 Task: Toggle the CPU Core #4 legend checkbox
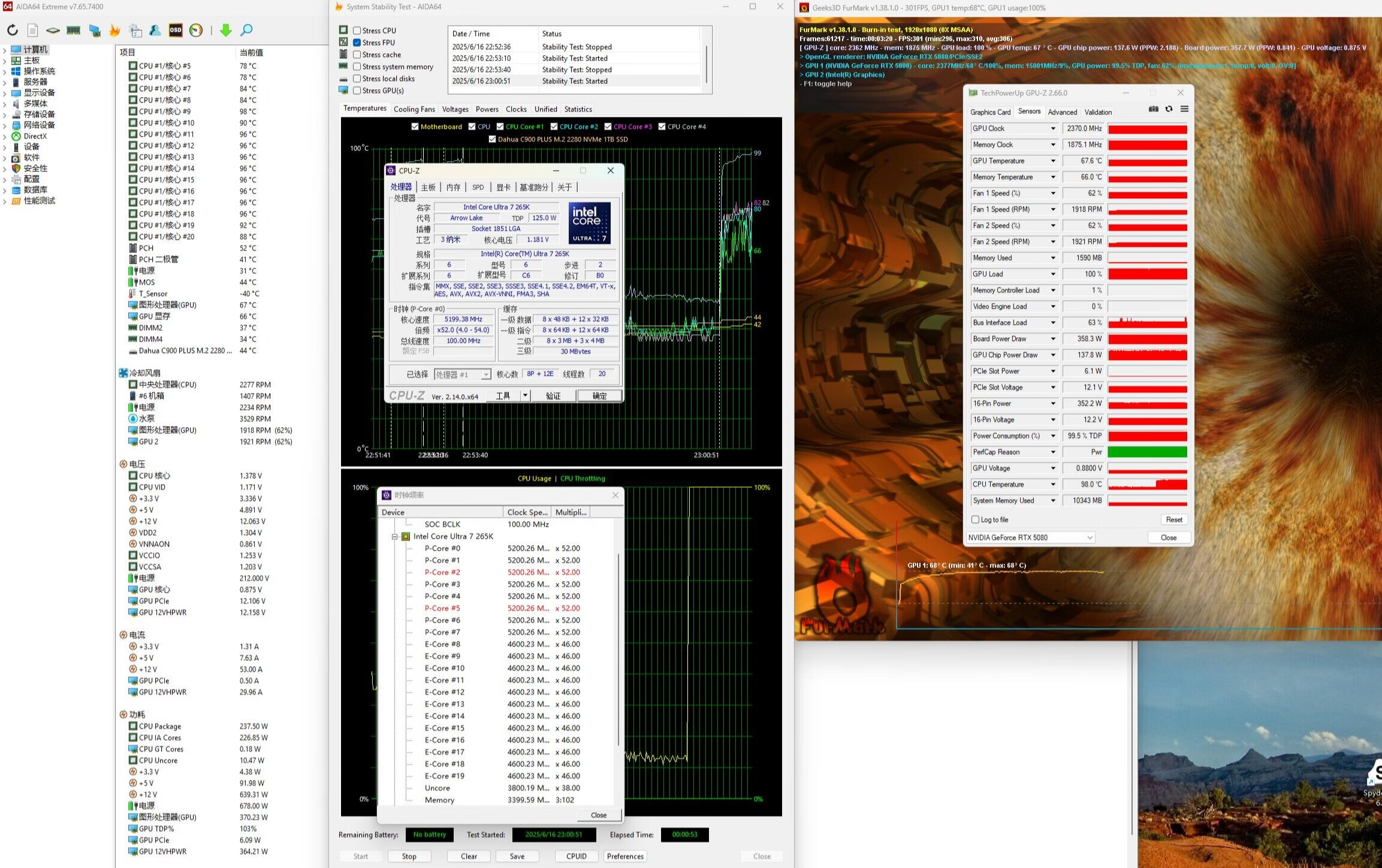[x=662, y=126]
